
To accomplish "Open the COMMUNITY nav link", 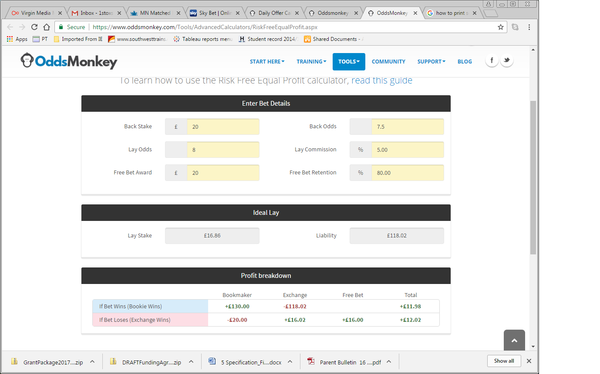I will 388,62.
